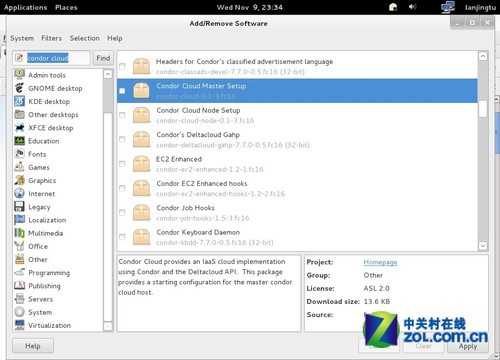Image resolution: width=500 pixels, height=360 pixels.
Task: Open the Education category icon
Action: (19, 141)
